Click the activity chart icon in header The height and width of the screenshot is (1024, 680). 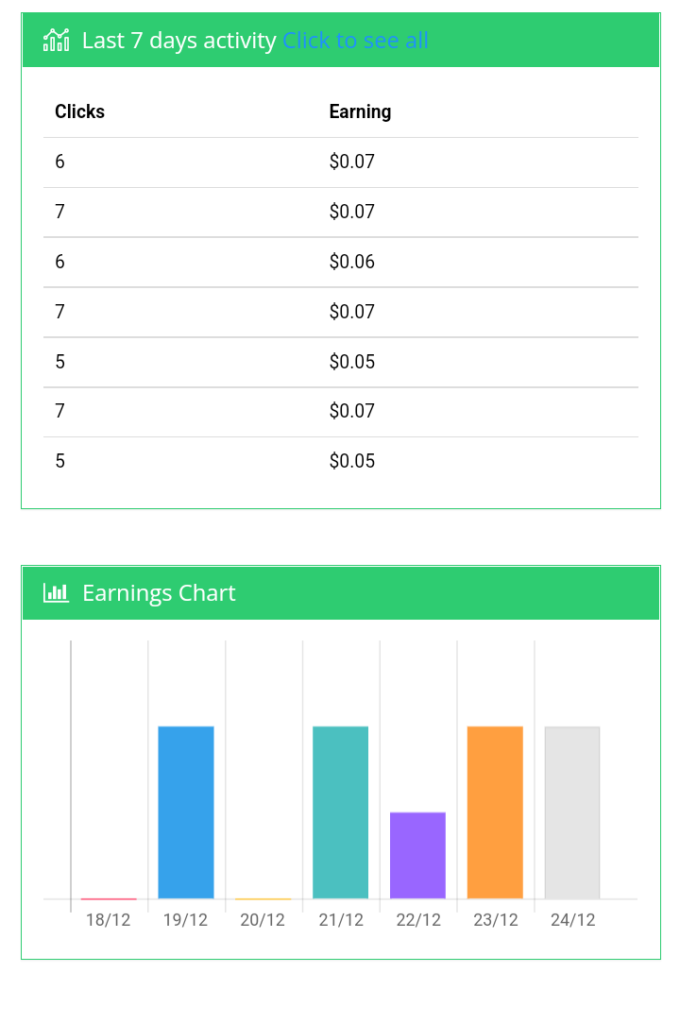tap(56, 40)
